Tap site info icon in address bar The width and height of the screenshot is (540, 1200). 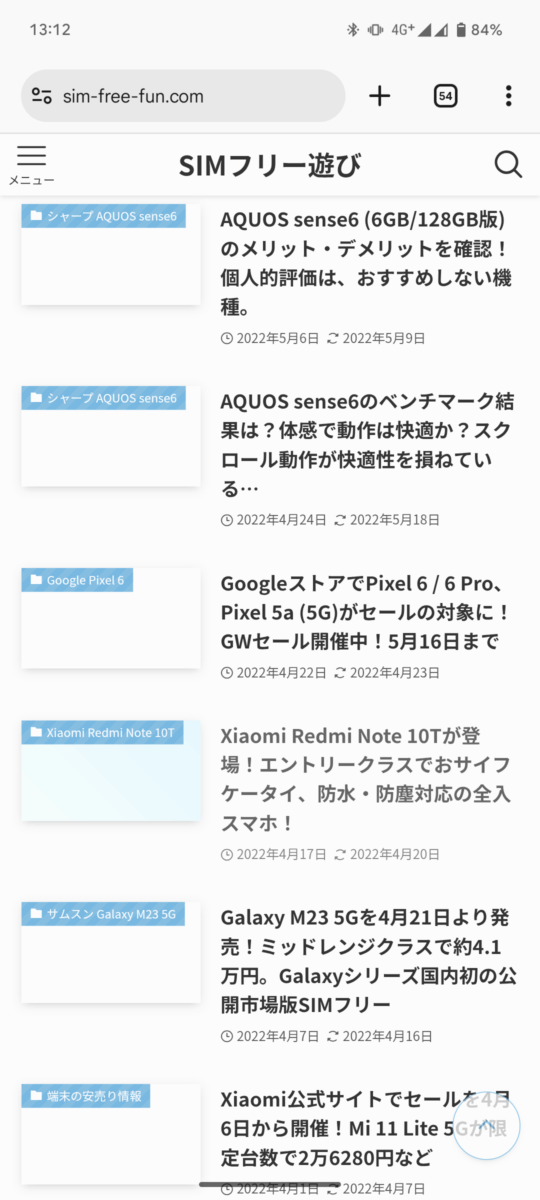[41, 96]
